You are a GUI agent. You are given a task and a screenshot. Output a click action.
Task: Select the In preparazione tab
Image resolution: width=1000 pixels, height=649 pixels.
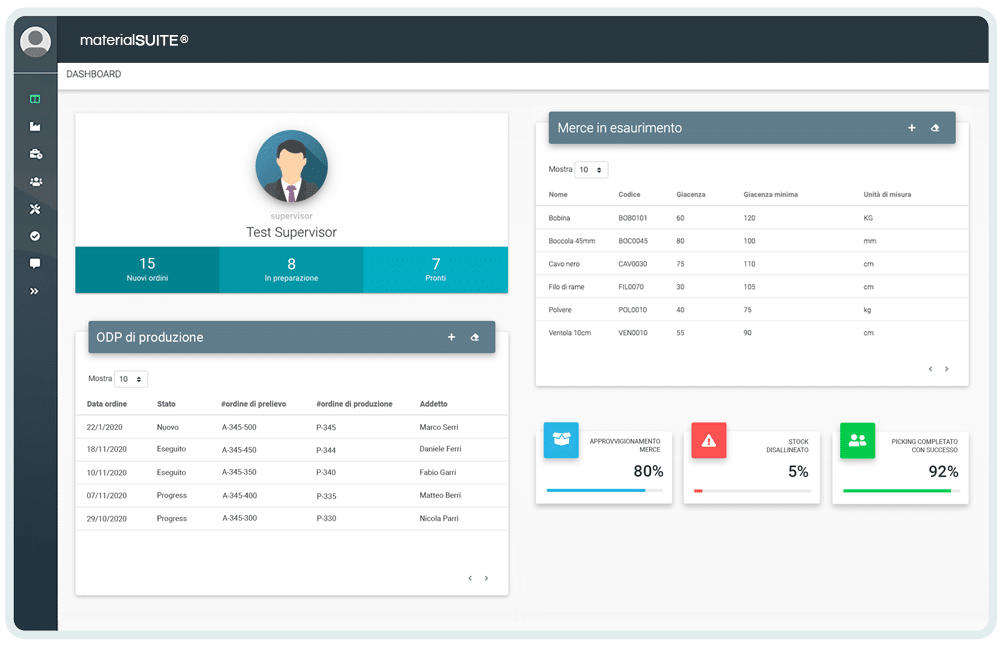click(x=291, y=270)
